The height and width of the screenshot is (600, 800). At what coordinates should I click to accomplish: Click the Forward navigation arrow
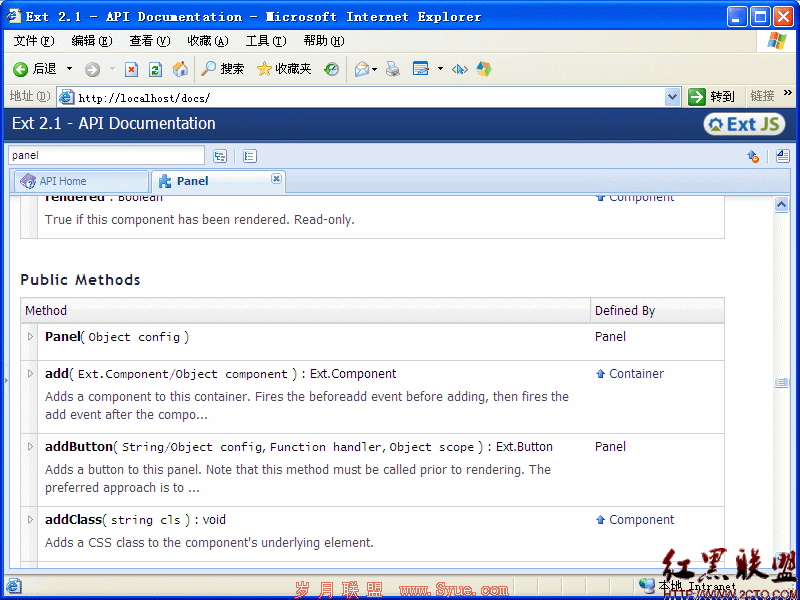pos(92,69)
